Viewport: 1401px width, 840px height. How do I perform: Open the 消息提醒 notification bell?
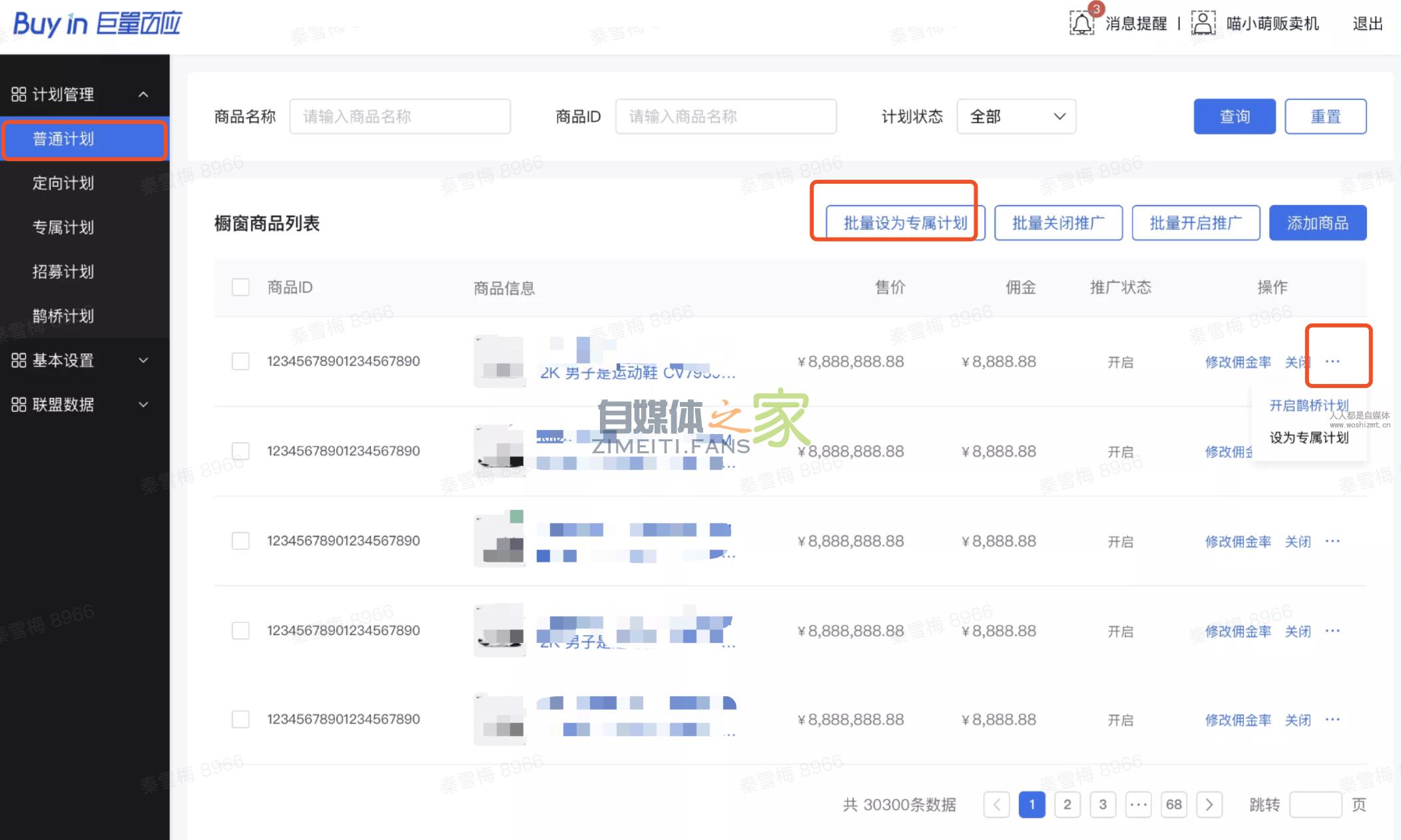tap(1081, 22)
